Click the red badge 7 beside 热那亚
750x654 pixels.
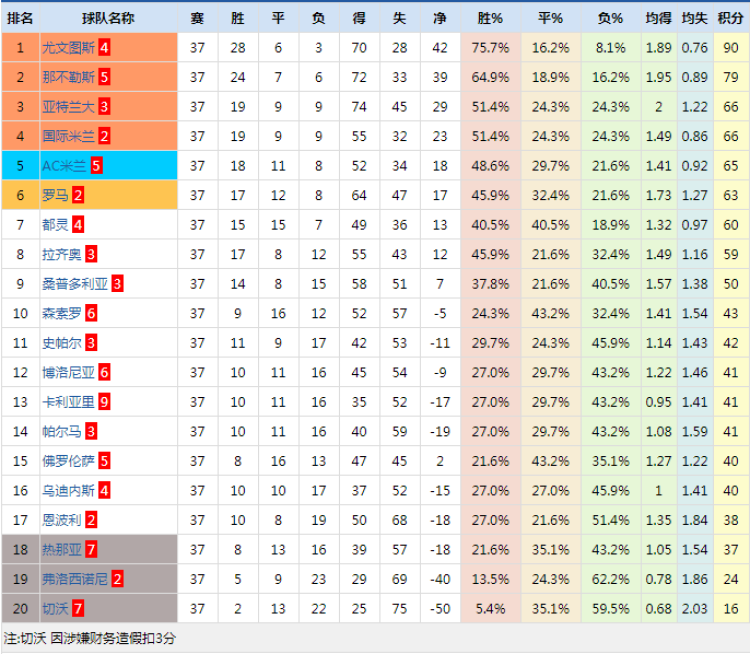point(91,549)
